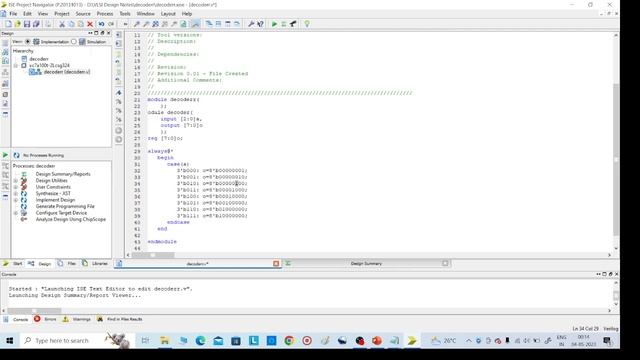Screen dimensions: 640x360
Task: Switch to the Libraries panel tab
Action: 96,264
